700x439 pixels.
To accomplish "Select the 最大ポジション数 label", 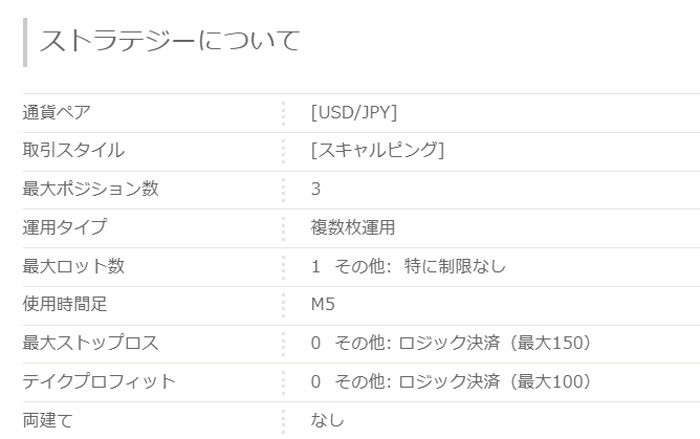I will [90, 189].
